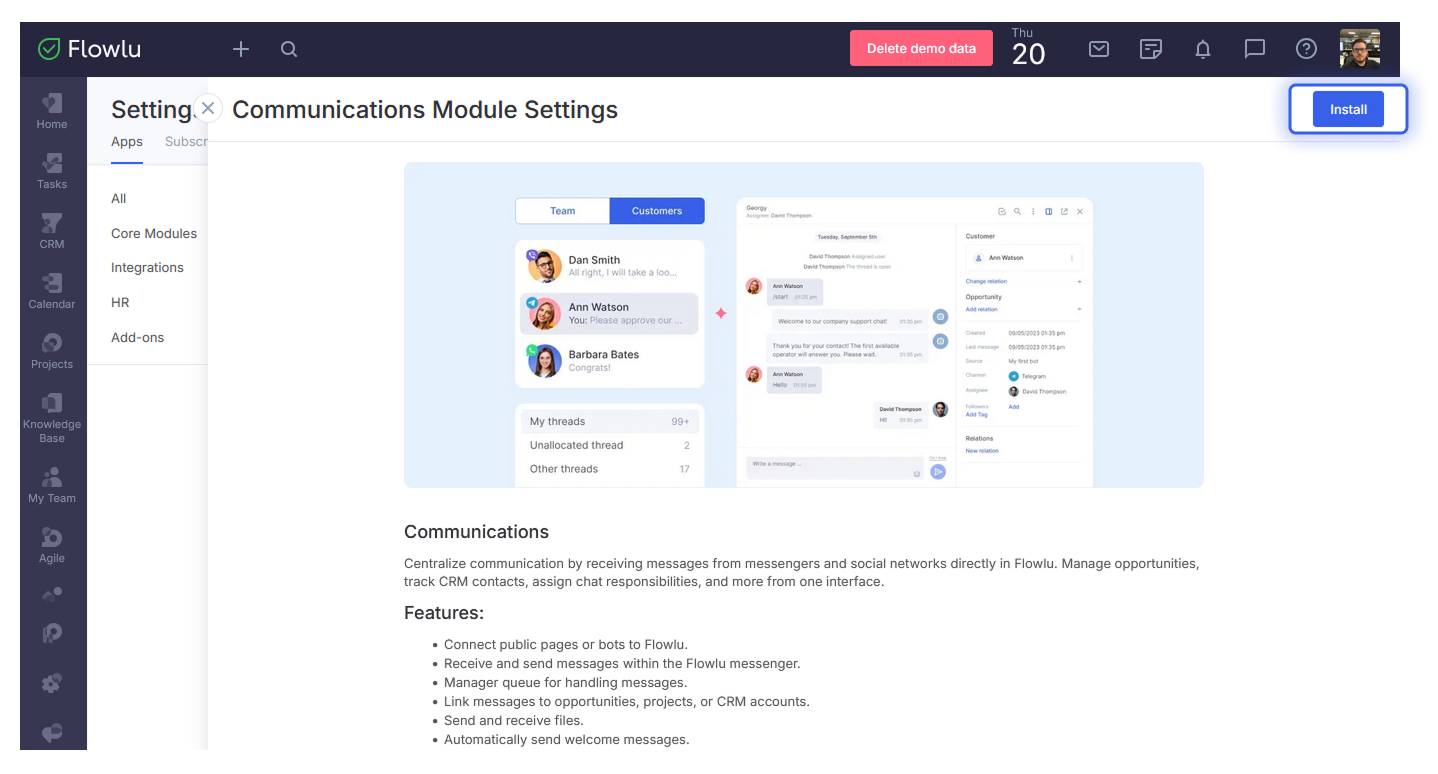Open Knowledge Base in the sidebar
The height and width of the screenshot is (774, 1438).
(52, 418)
